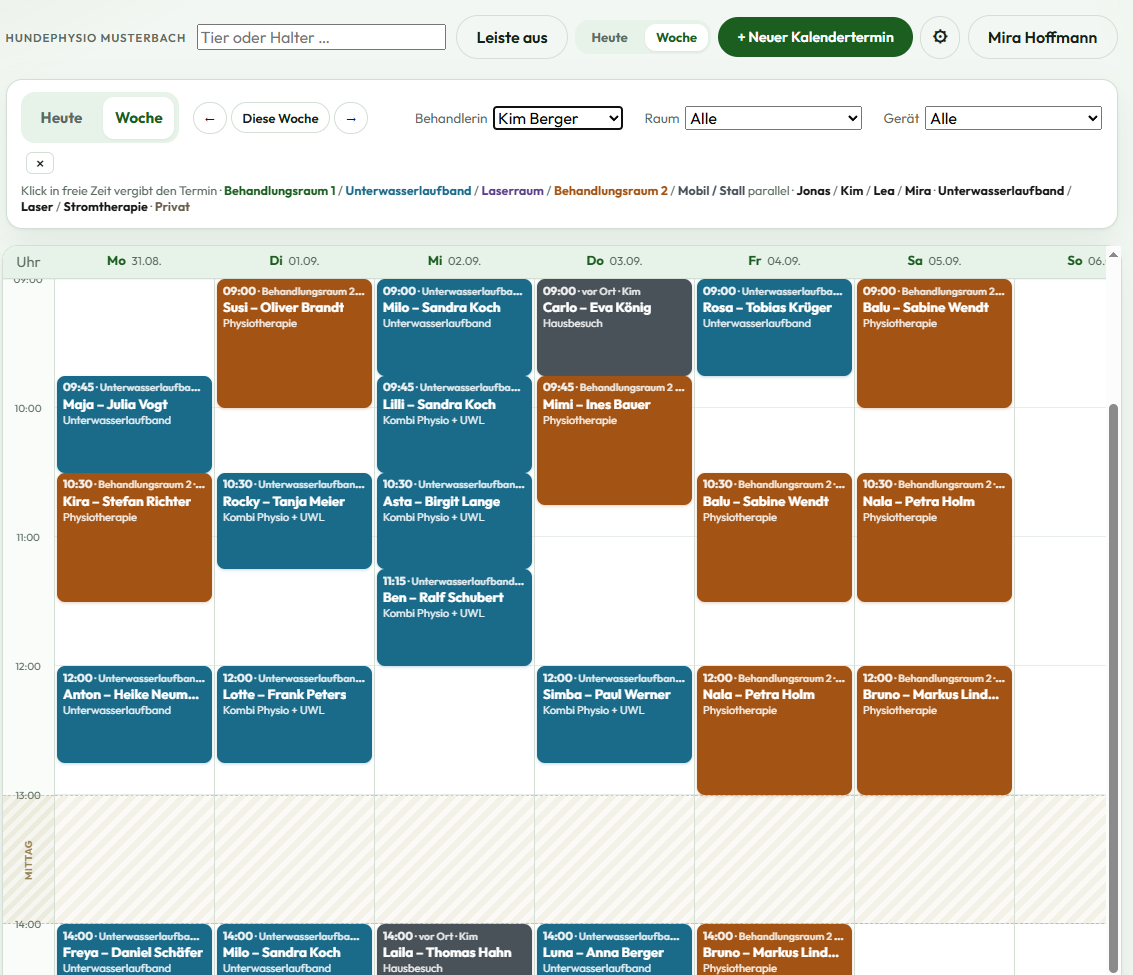Viewport: 1133px width, 975px height.
Task: Open settings via the gear icon
Action: pyautogui.click(x=939, y=37)
